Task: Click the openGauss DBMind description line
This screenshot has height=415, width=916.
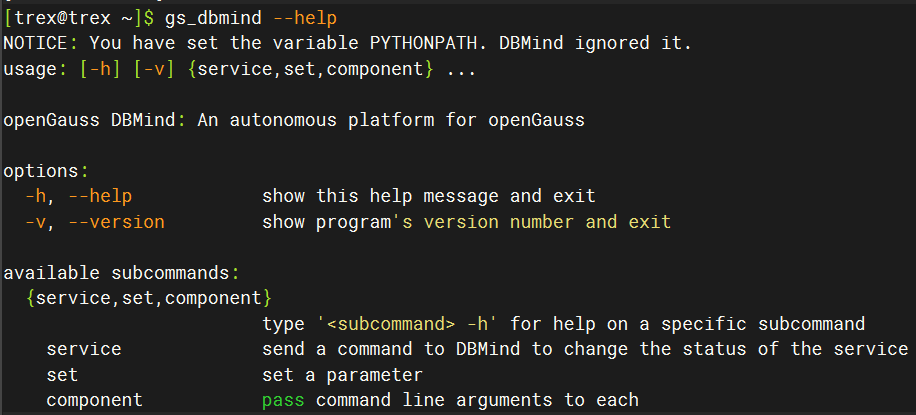Action: (x=294, y=121)
